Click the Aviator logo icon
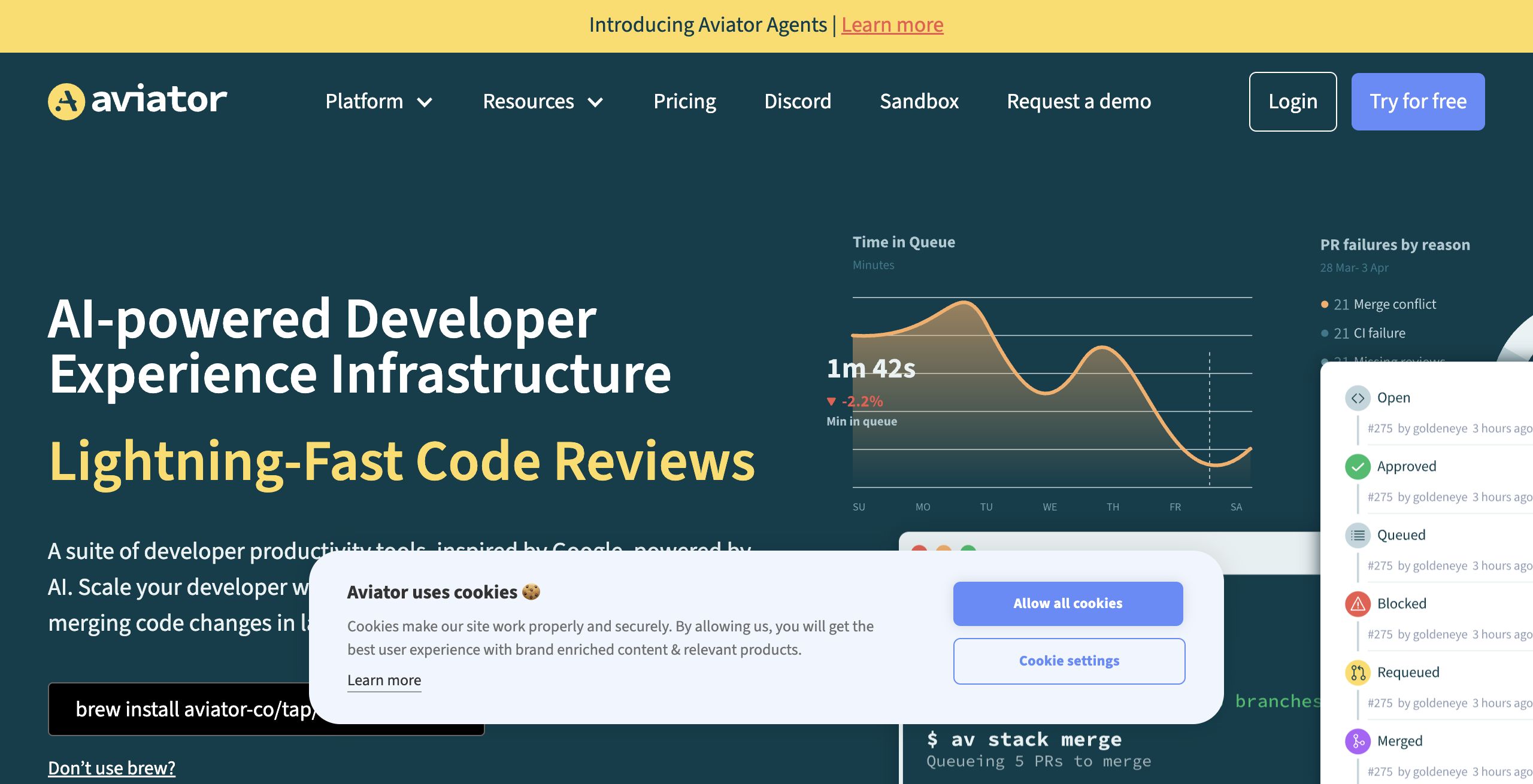 [x=66, y=101]
